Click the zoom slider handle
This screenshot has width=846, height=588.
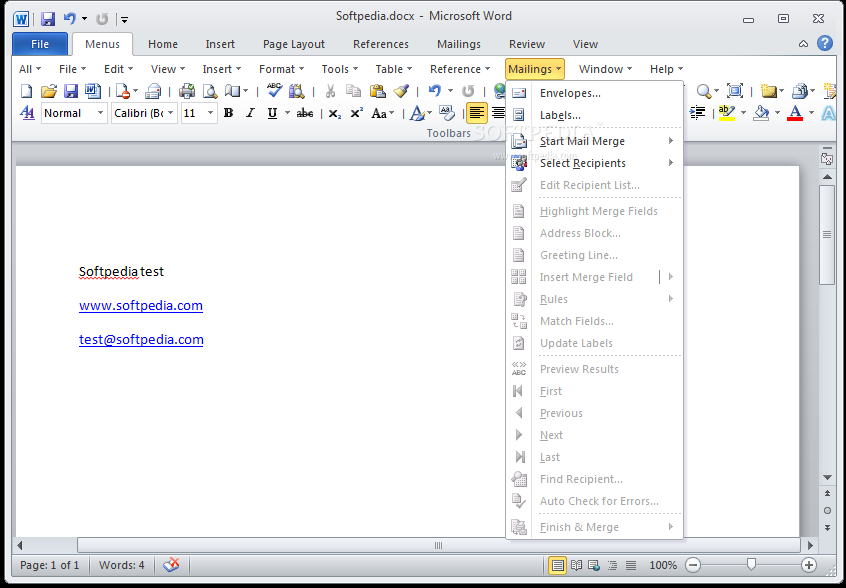coord(751,565)
